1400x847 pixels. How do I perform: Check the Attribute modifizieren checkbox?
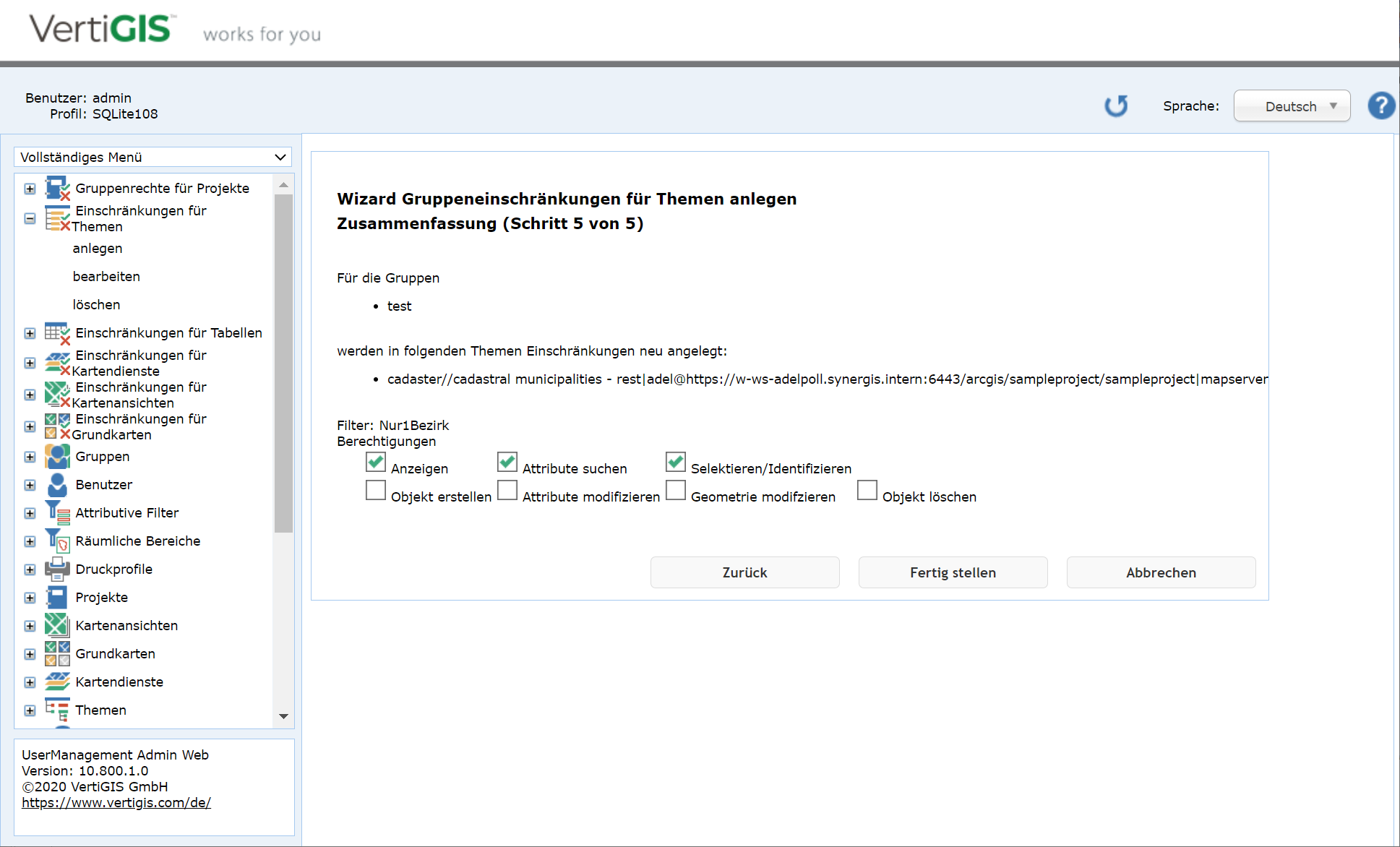[x=507, y=490]
